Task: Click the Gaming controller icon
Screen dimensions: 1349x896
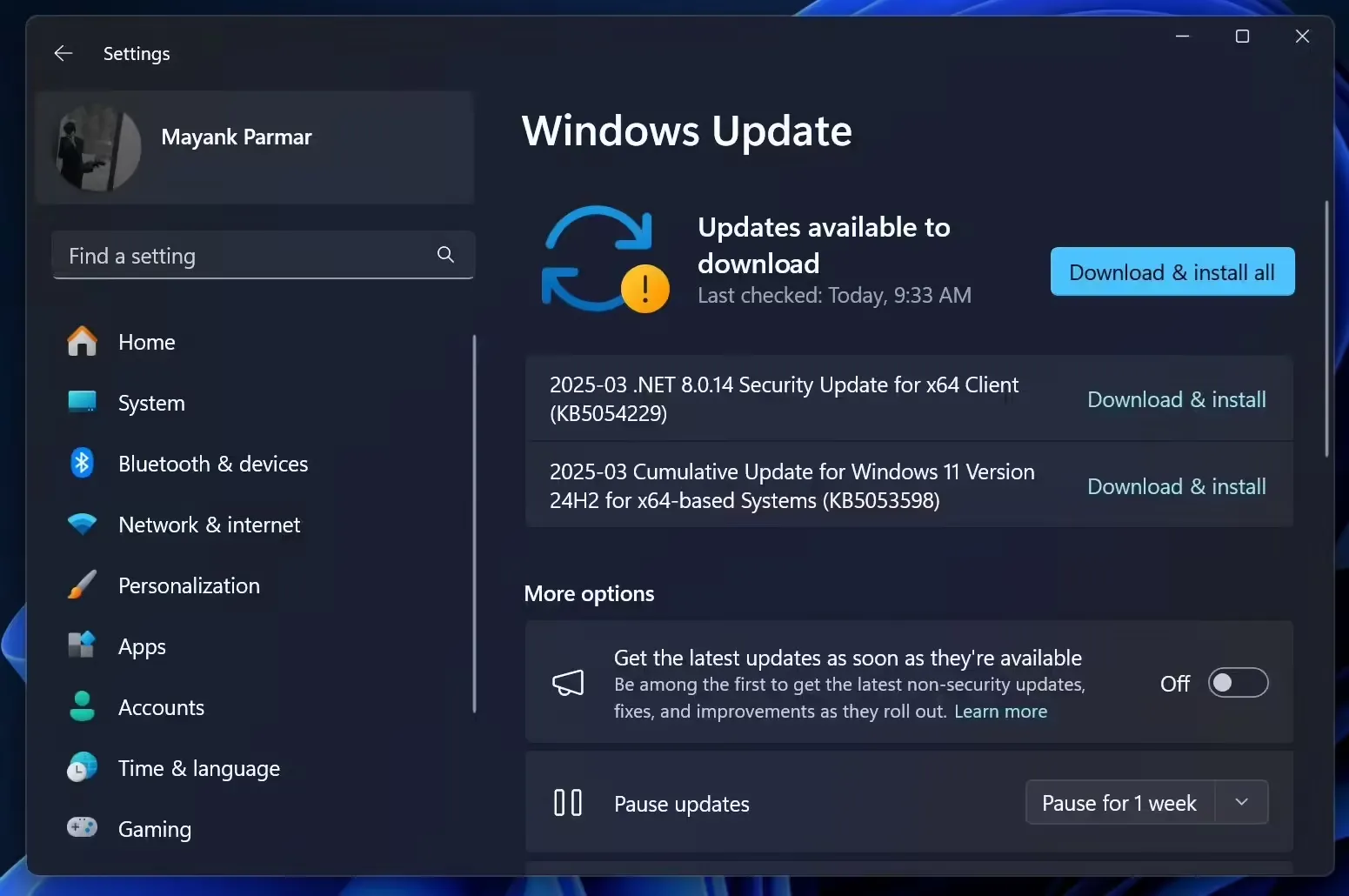Action: (x=83, y=827)
